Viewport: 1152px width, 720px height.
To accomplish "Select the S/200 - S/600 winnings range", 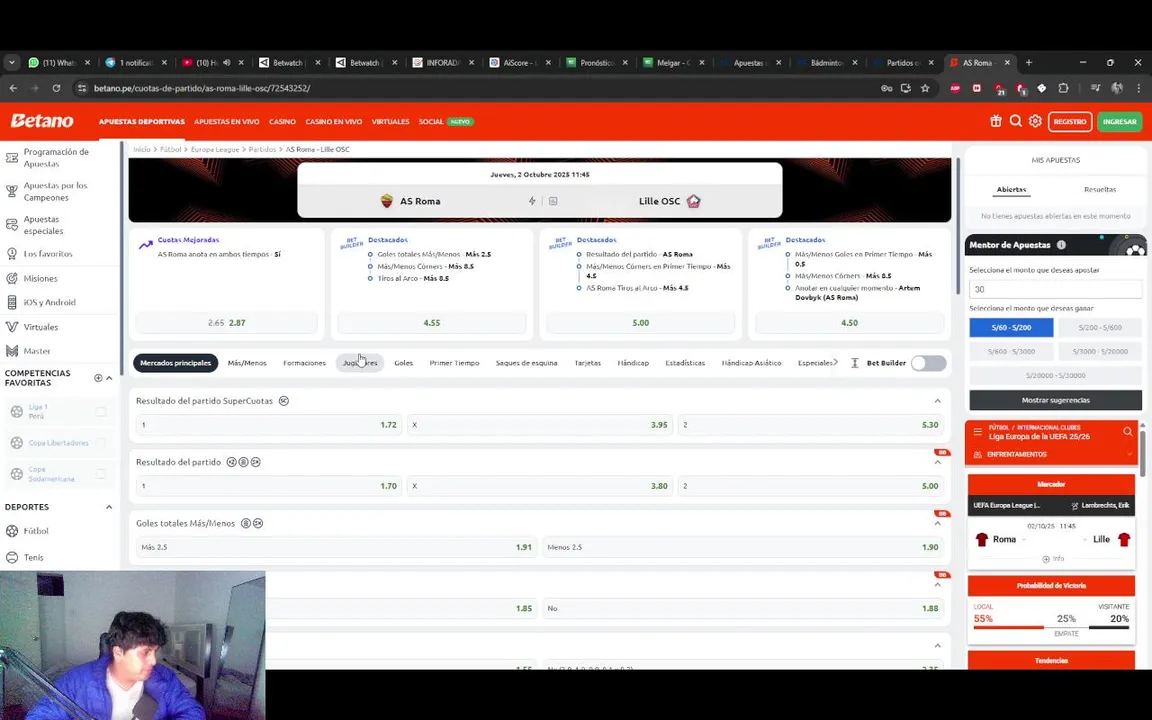I will pos(1100,328).
